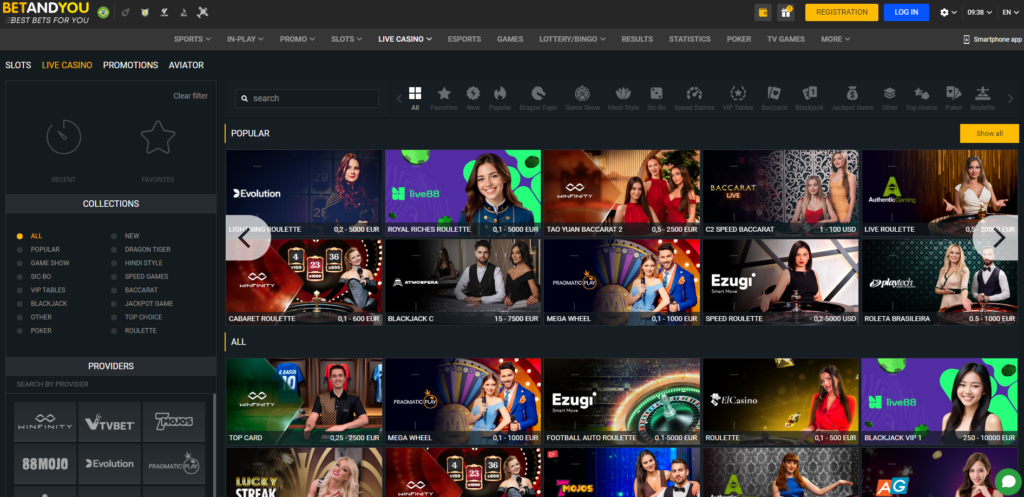
Task: Select the Baccarat cards category icon
Action: pos(774,93)
